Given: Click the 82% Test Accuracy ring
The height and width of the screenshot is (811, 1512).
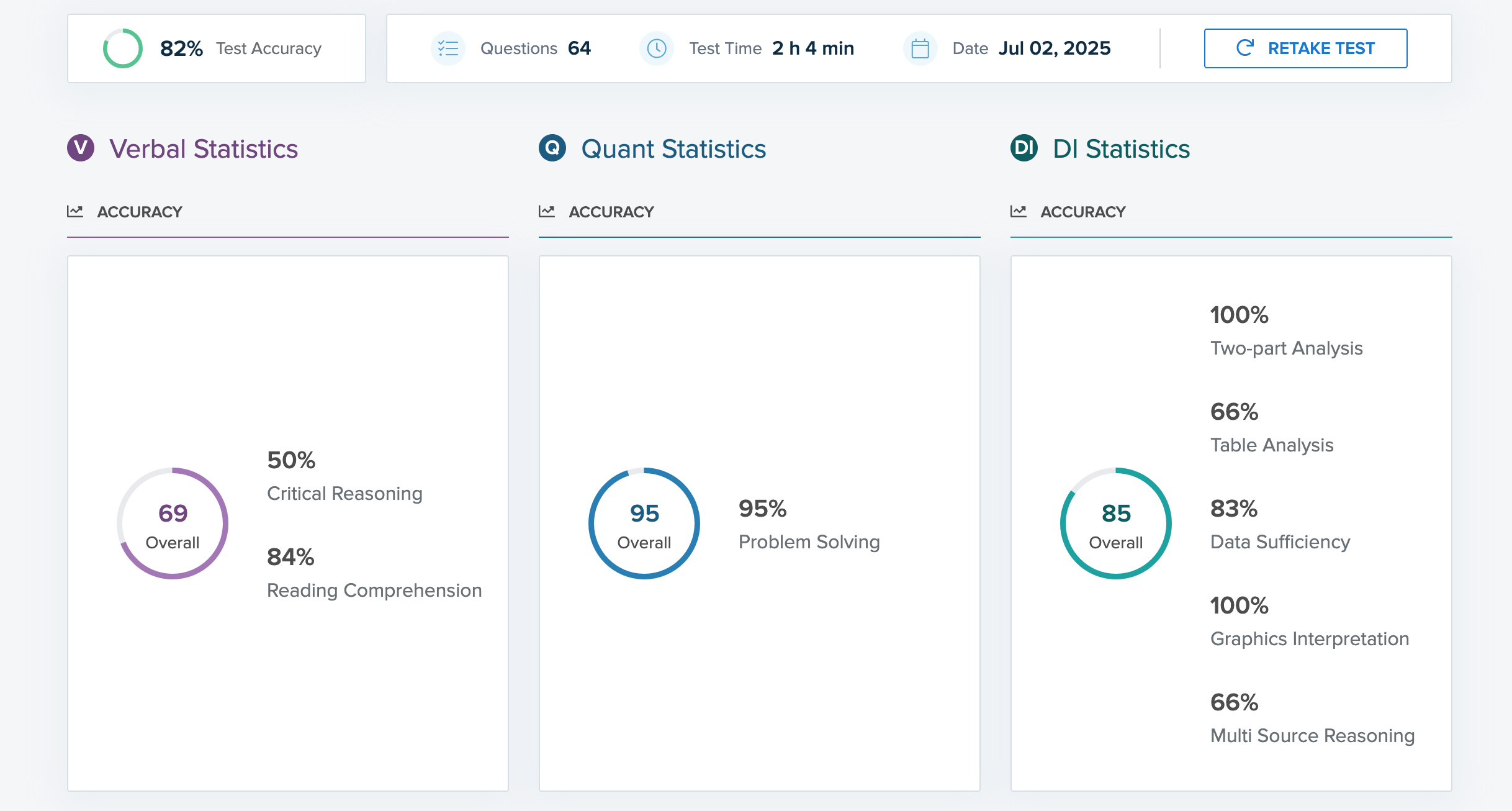Looking at the screenshot, I should (x=122, y=48).
